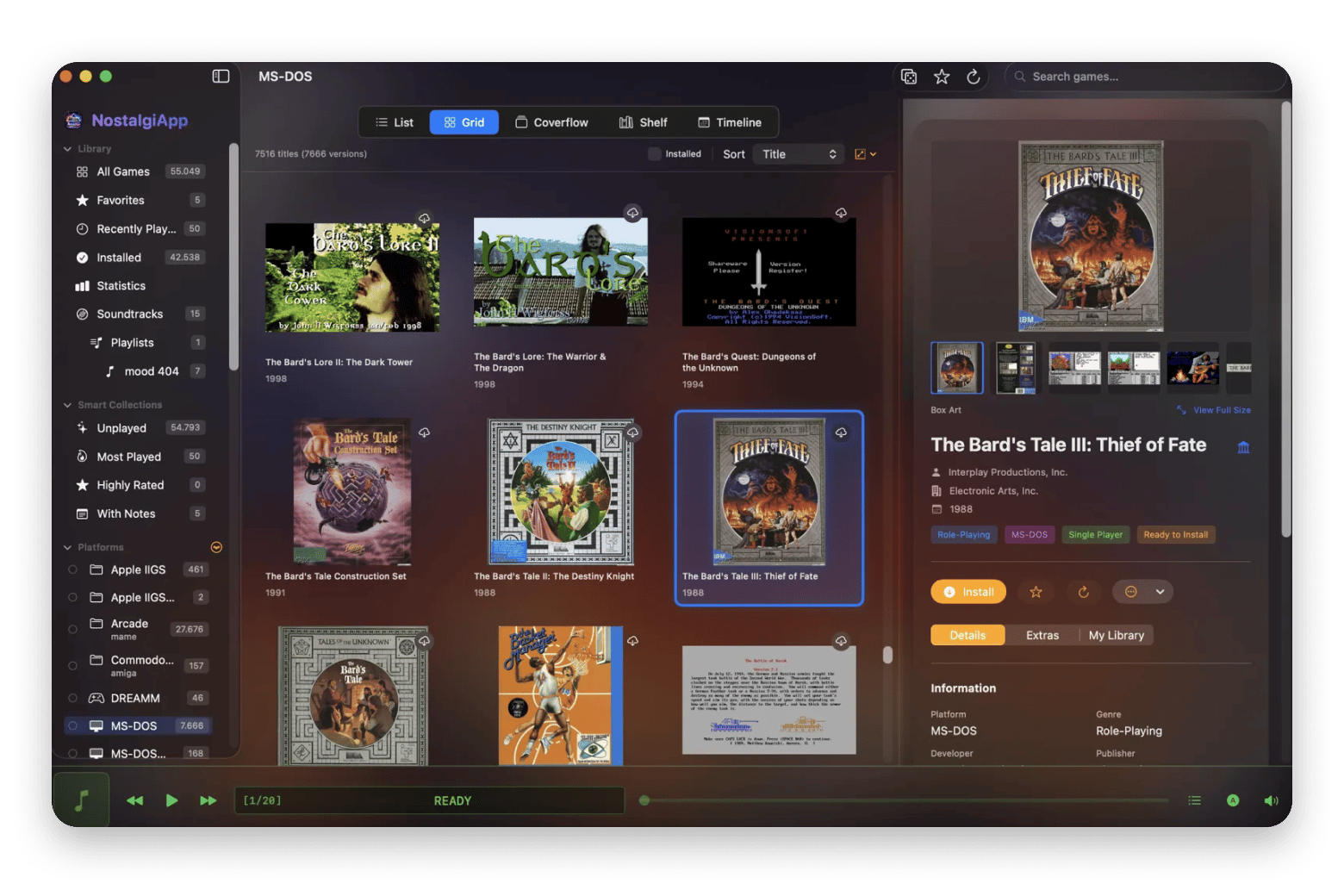Click the fast-forward playback button
Viewport: 1344px width, 896px height.
click(208, 800)
